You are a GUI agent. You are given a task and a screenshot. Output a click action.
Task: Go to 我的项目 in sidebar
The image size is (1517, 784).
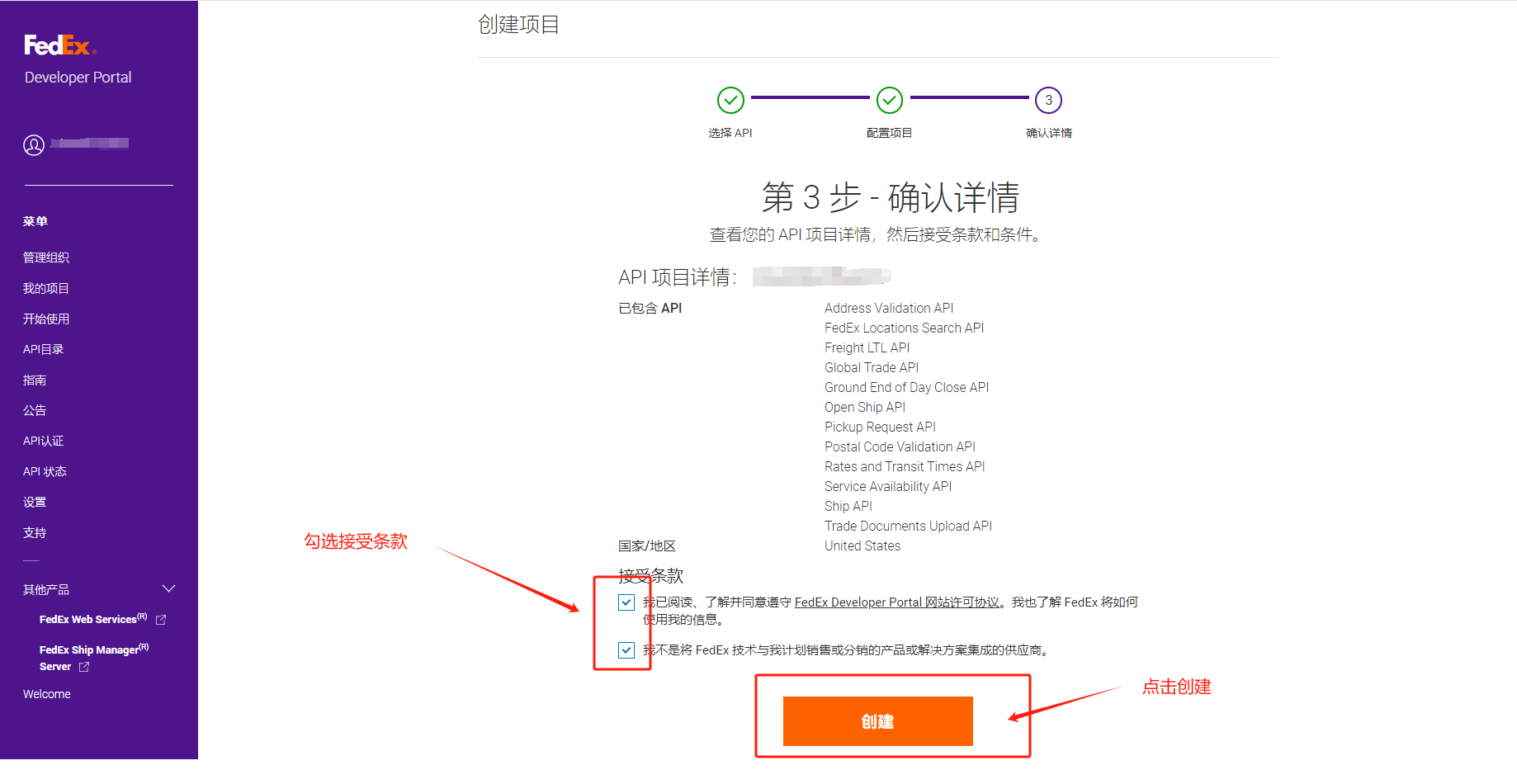tap(46, 288)
